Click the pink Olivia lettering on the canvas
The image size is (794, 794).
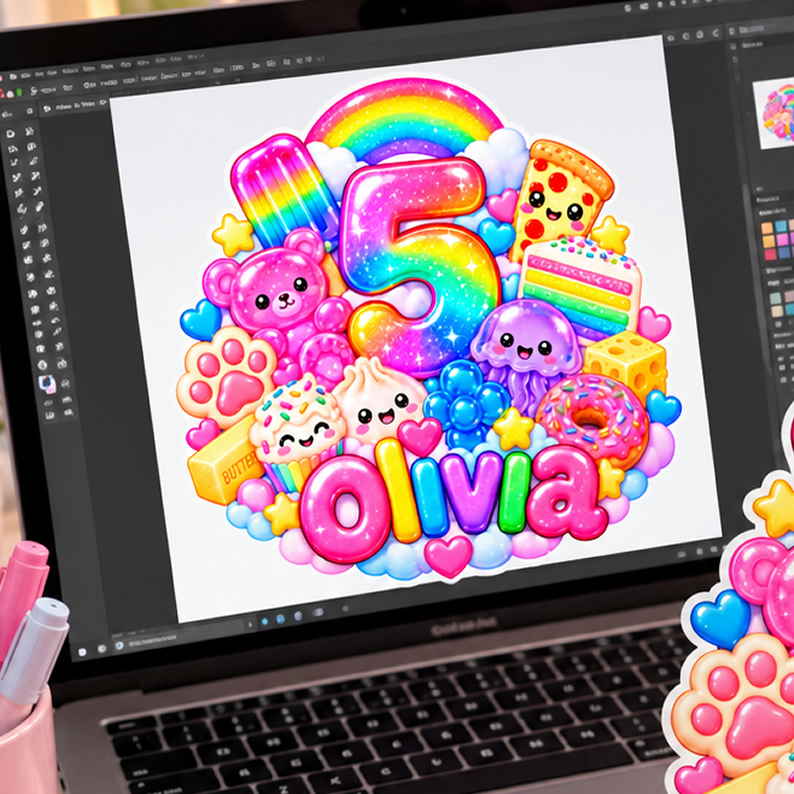[454, 501]
